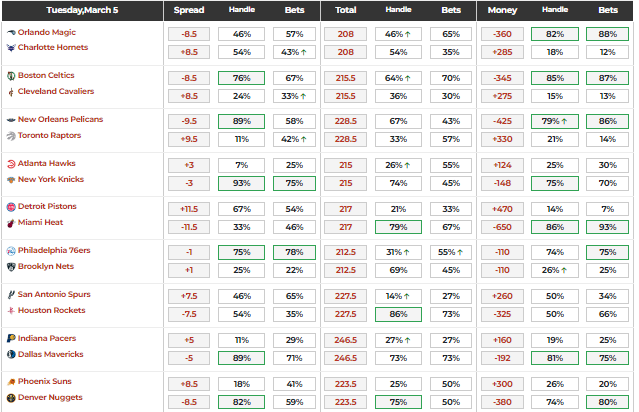Click the San Antonio Spurs logo

pyautogui.click(x=10, y=294)
